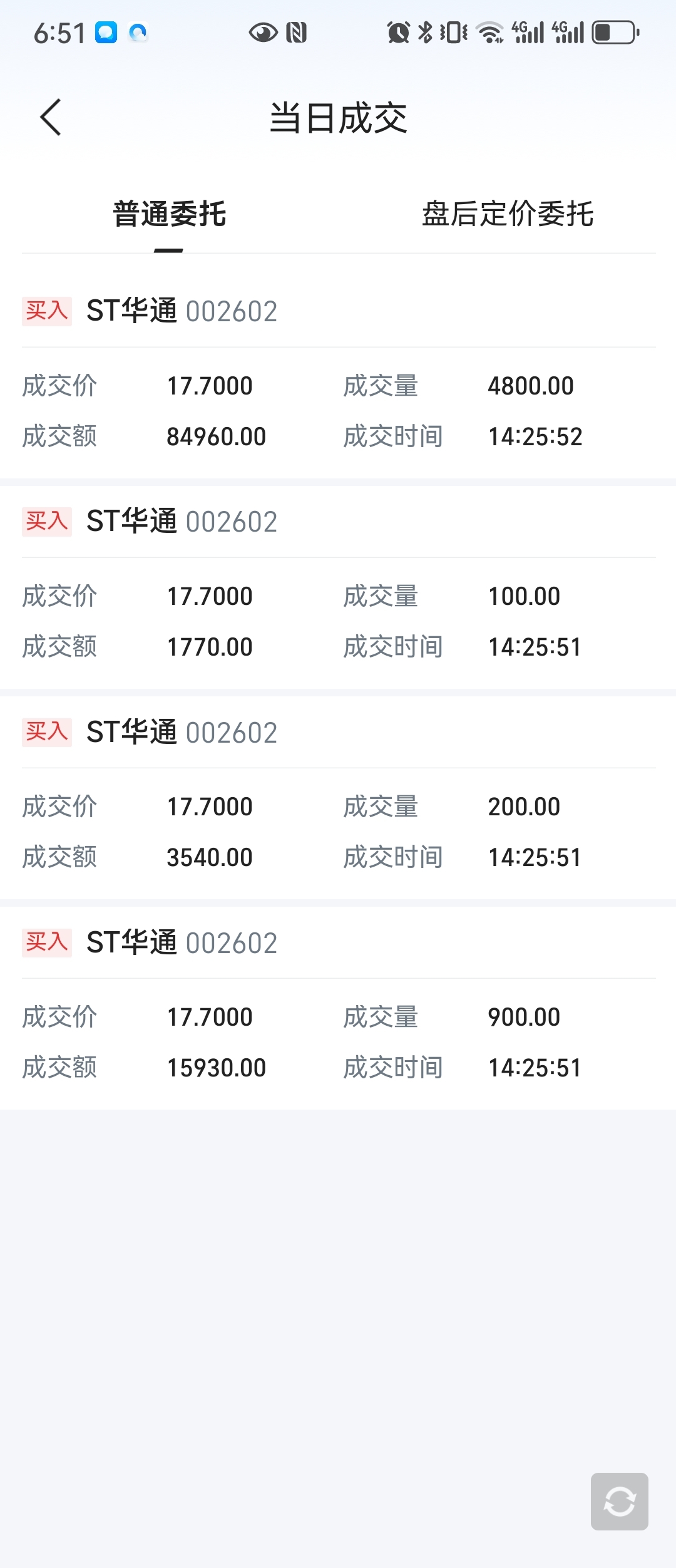Image resolution: width=676 pixels, height=1568 pixels.
Task: Tap the Wi-Fi status icon
Action: pyautogui.click(x=489, y=33)
